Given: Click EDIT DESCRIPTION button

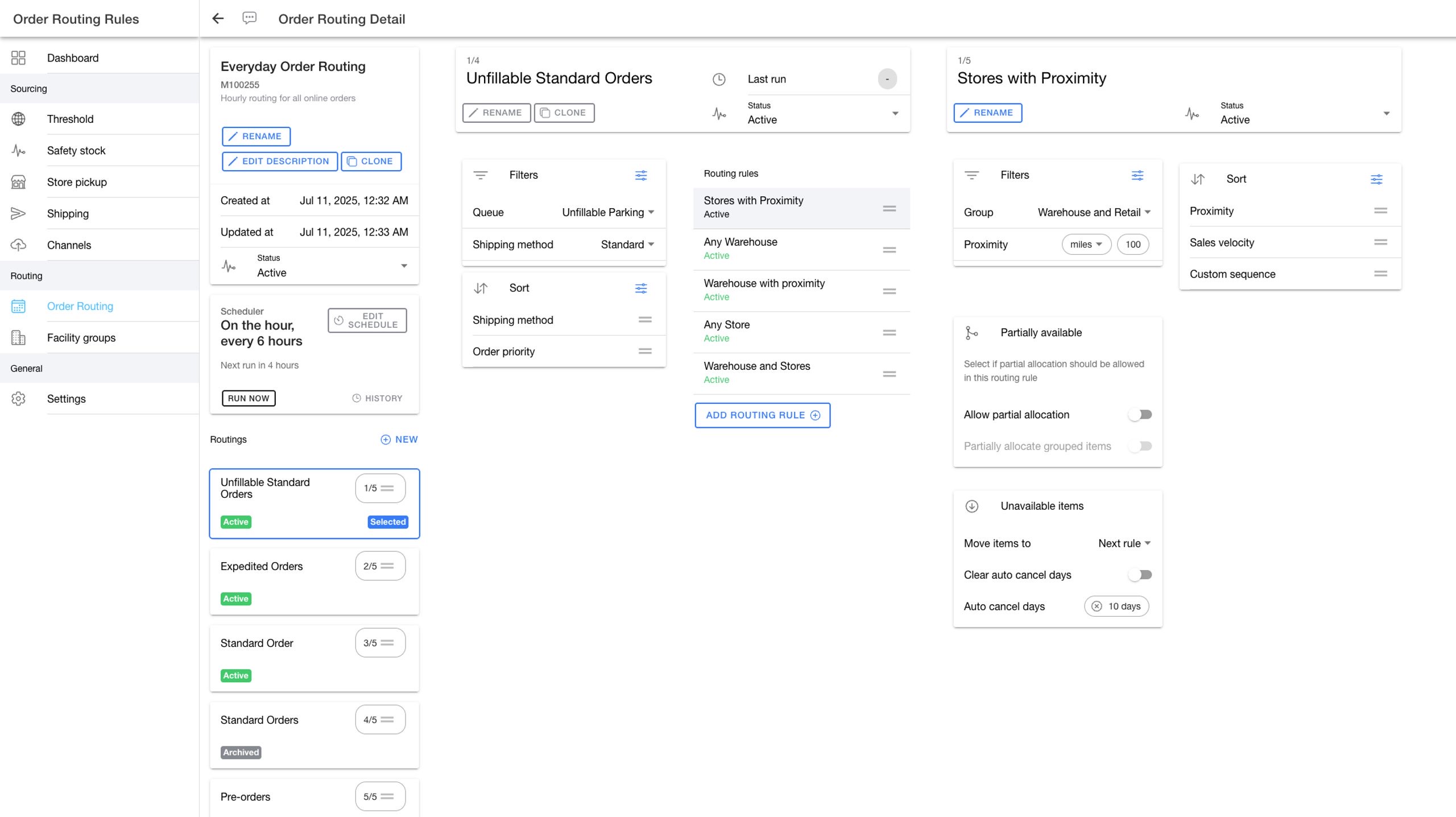Looking at the screenshot, I should (280, 162).
